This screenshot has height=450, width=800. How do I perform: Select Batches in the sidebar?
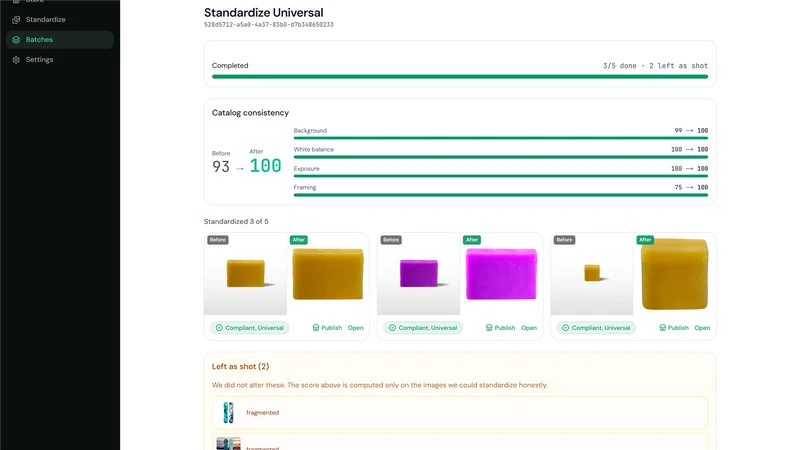[x=60, y=39]
